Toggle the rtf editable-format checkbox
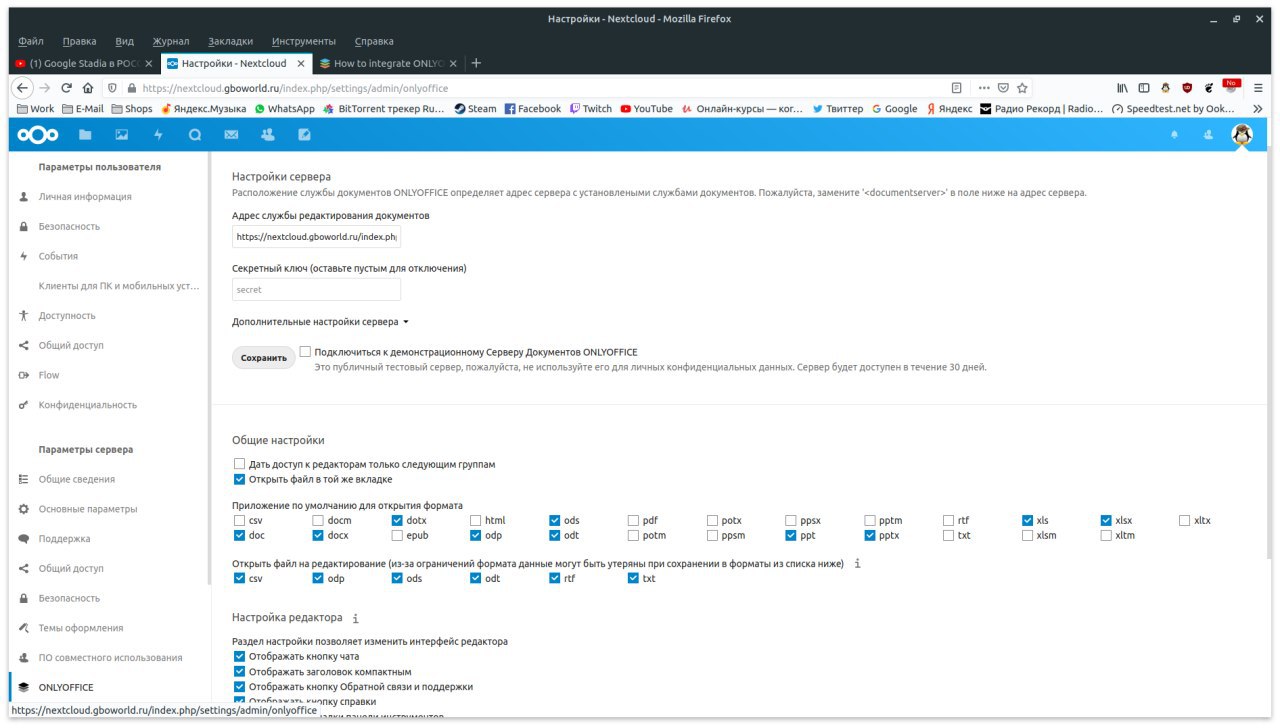 coord(555,578)
